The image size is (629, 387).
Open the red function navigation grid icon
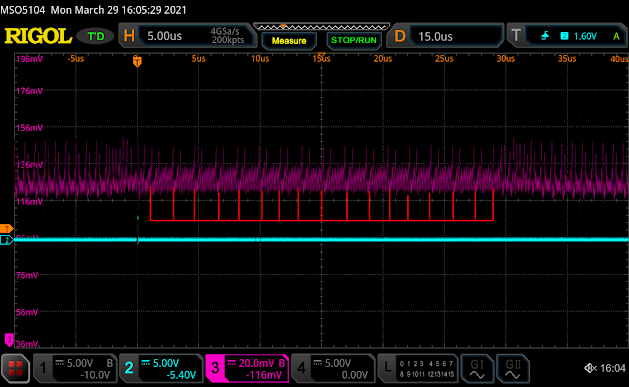click(x=16, y=368)
